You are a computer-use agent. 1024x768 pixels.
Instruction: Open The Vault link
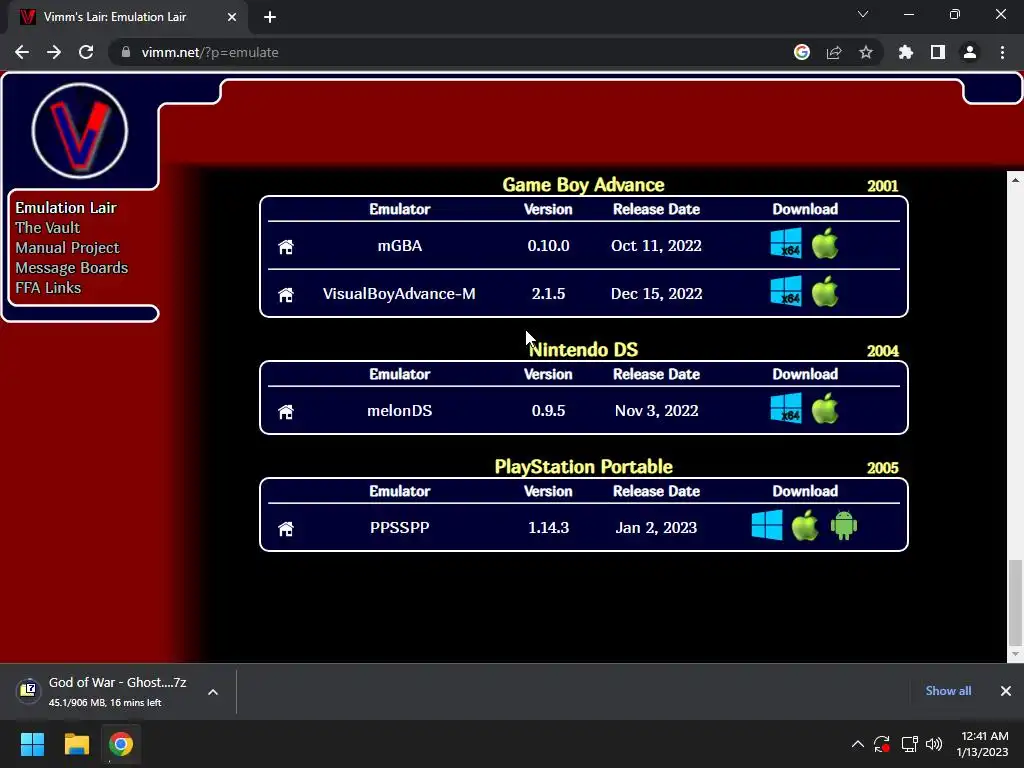[x=48, y=228]
